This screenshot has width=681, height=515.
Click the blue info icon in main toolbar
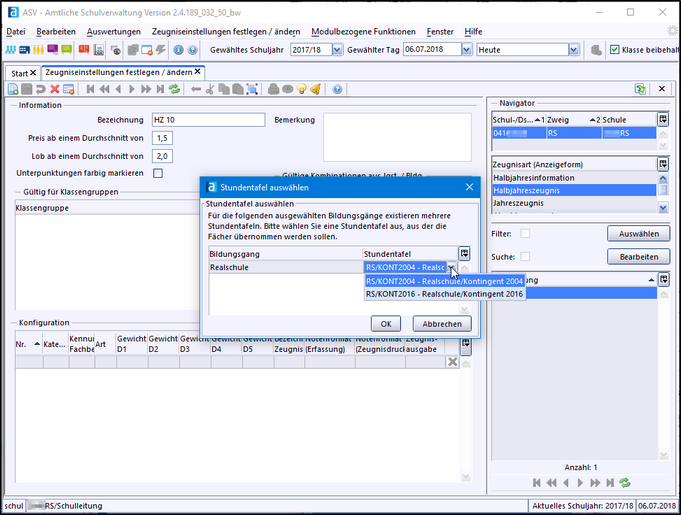coord(178,50)
